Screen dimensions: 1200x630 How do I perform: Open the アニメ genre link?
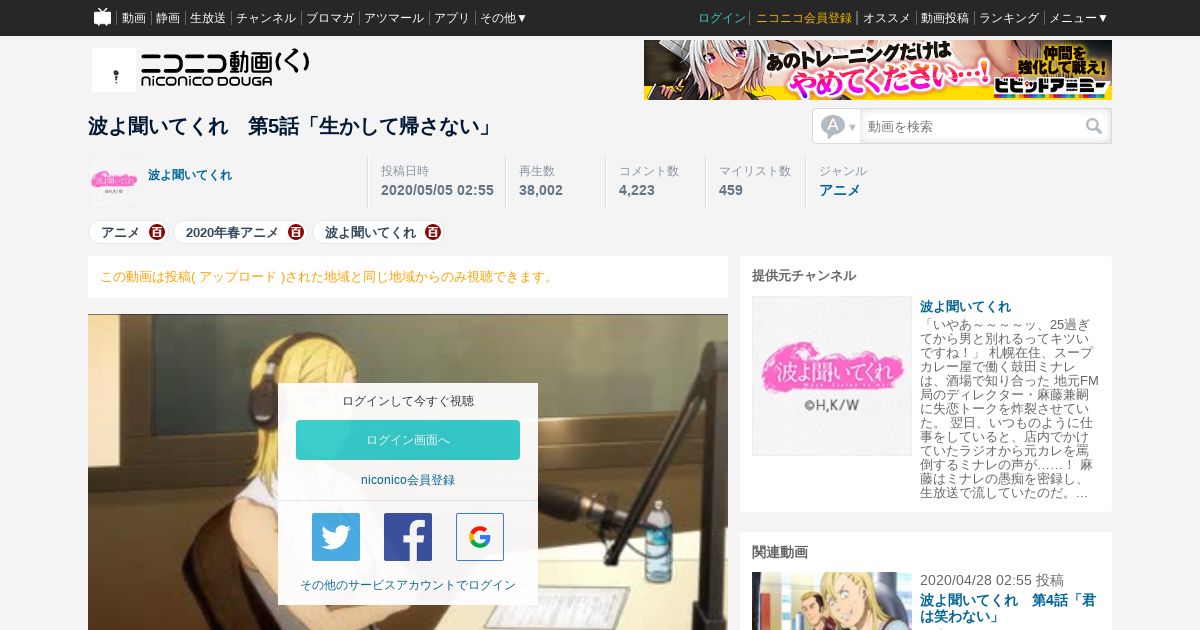(840, 190)
